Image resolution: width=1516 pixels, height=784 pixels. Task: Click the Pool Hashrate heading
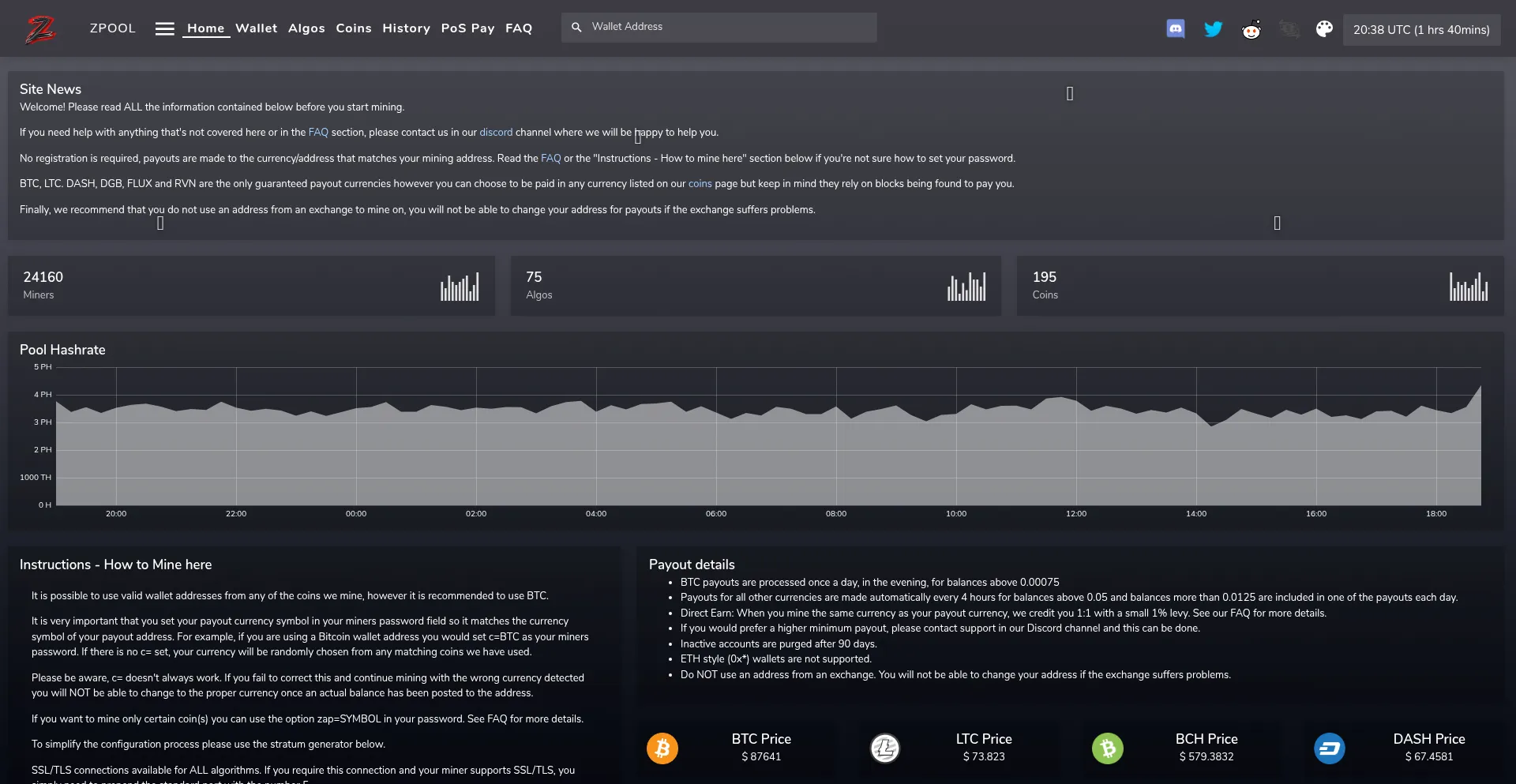(x=62, y=350)
